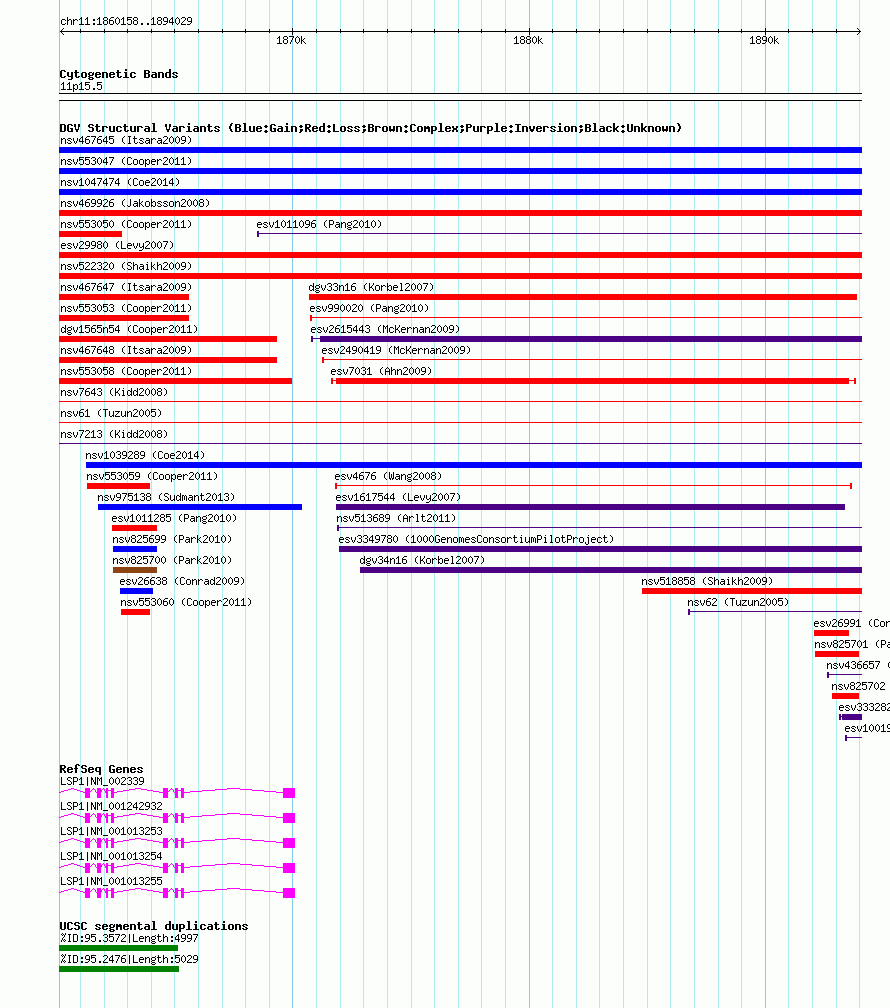Select the nsv522320 (Shaikh2009) label

tap(126, 266)
